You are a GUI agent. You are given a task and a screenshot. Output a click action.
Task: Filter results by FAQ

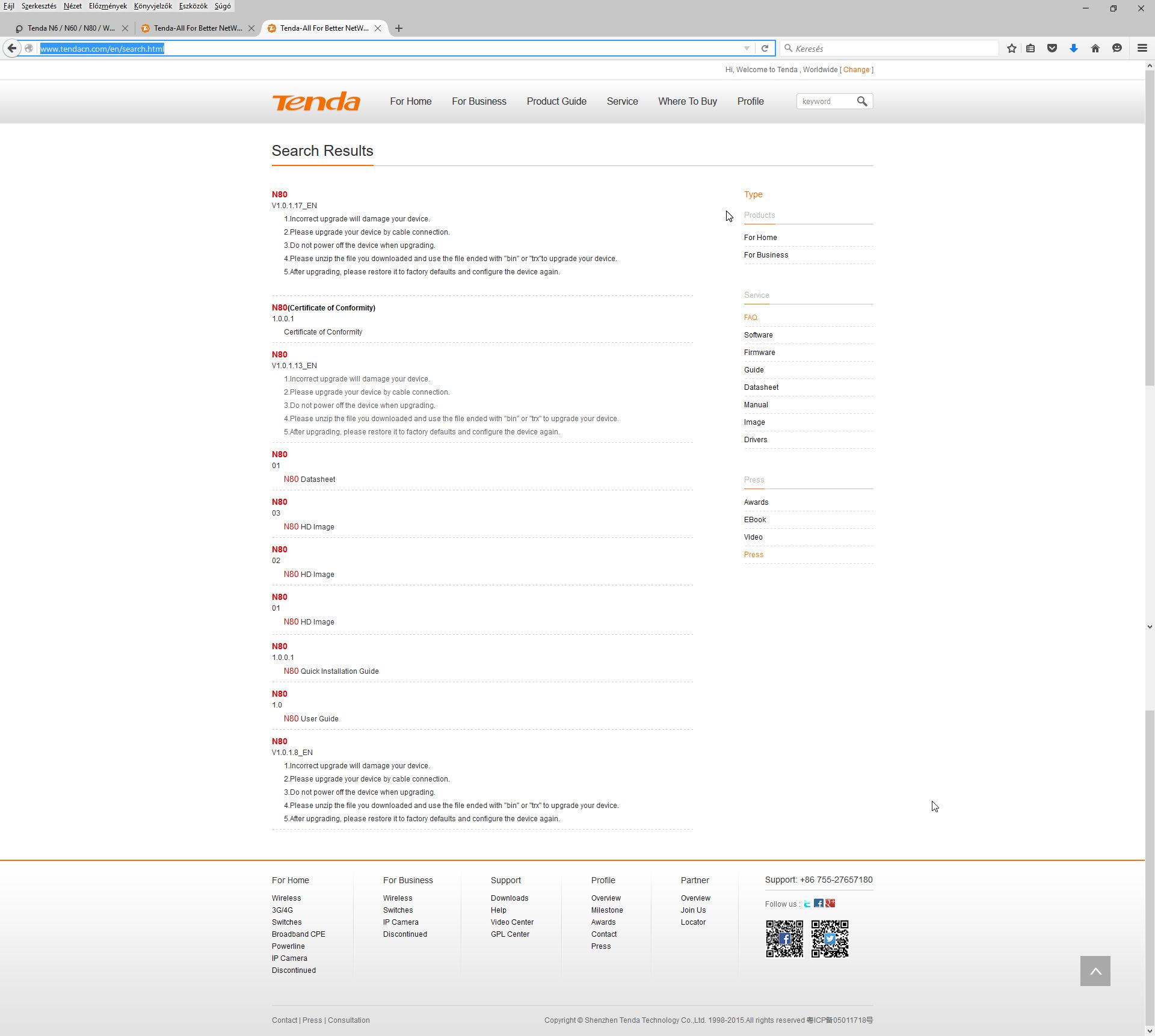[x=751, y=318]
